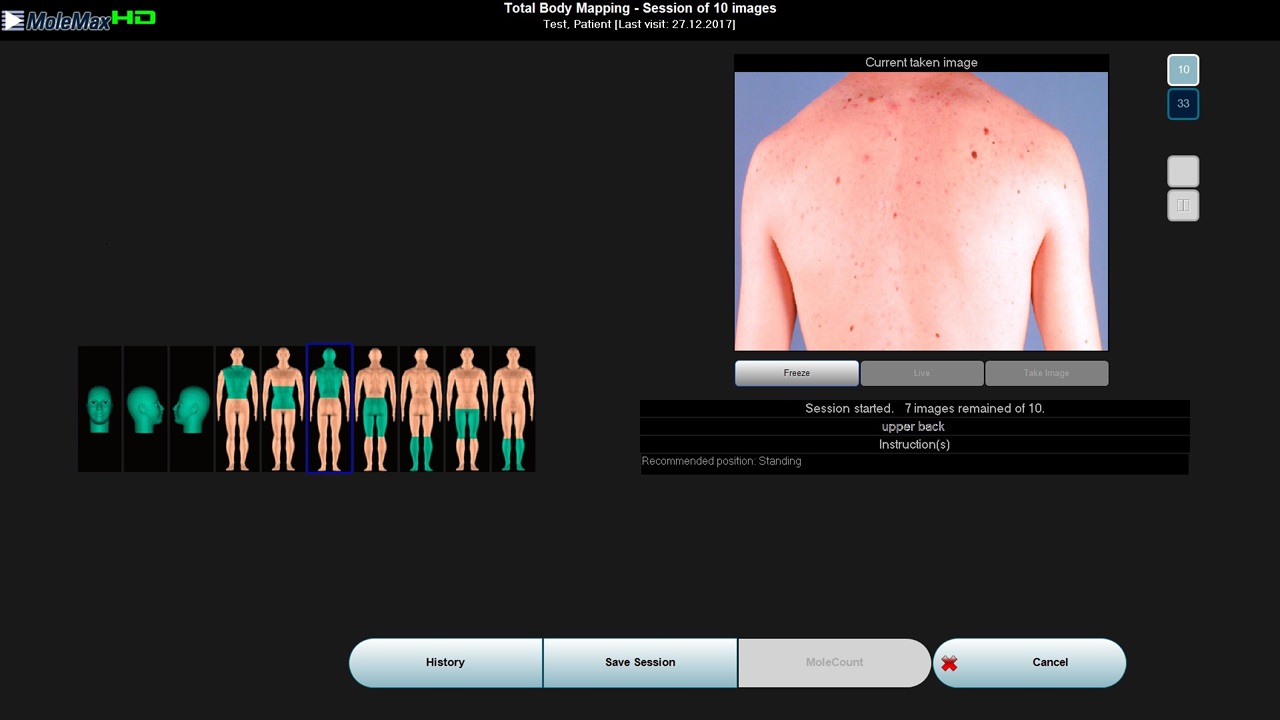Select the front face body thumbnail
This screenshot has width=1280, height=720.
[x=100, y=409]
